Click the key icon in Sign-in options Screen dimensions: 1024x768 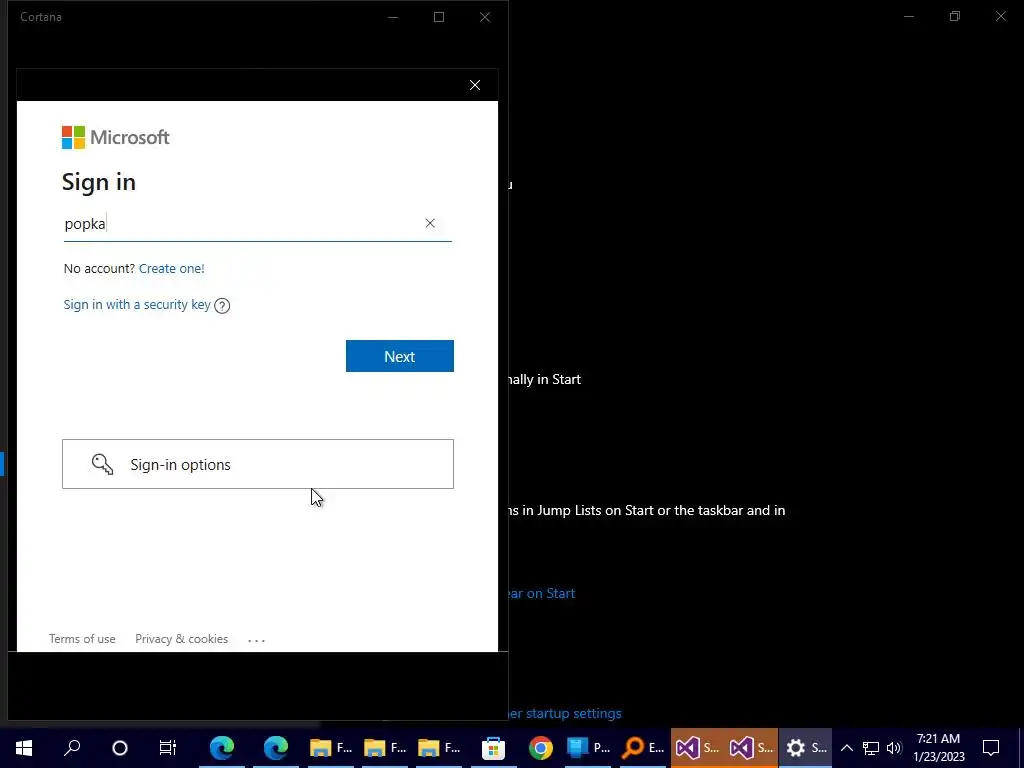(x=103, y=464)
